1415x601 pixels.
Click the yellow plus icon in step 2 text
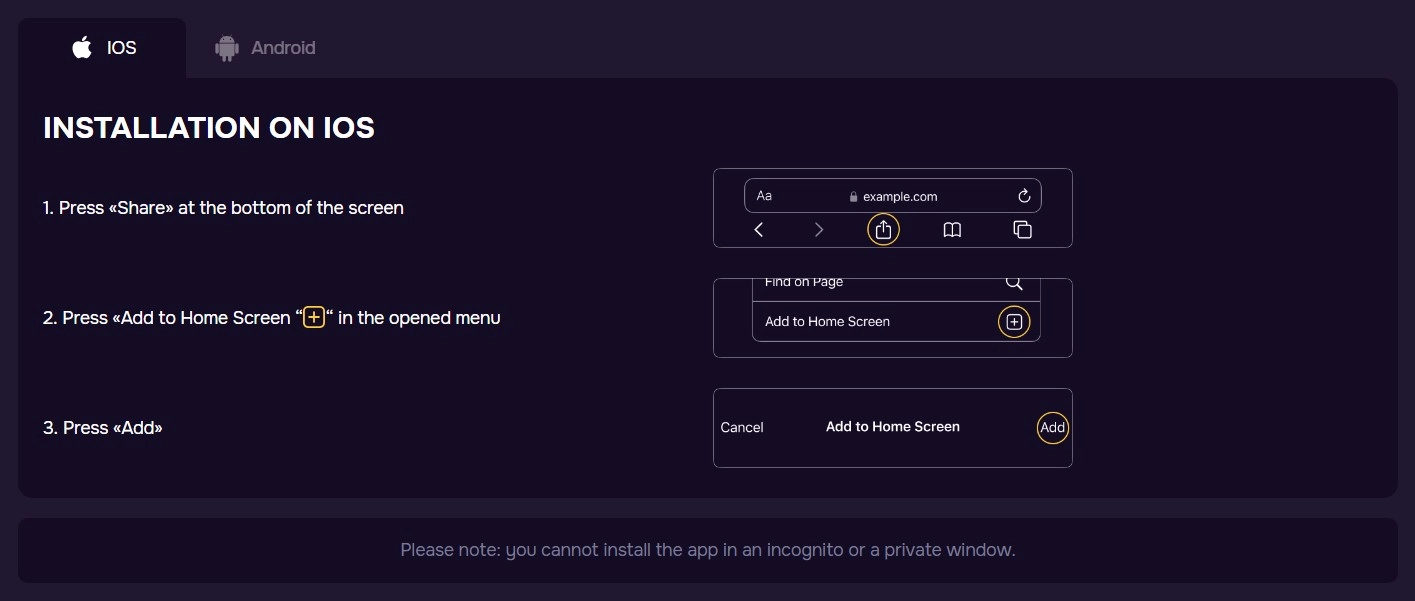point(314,318)
